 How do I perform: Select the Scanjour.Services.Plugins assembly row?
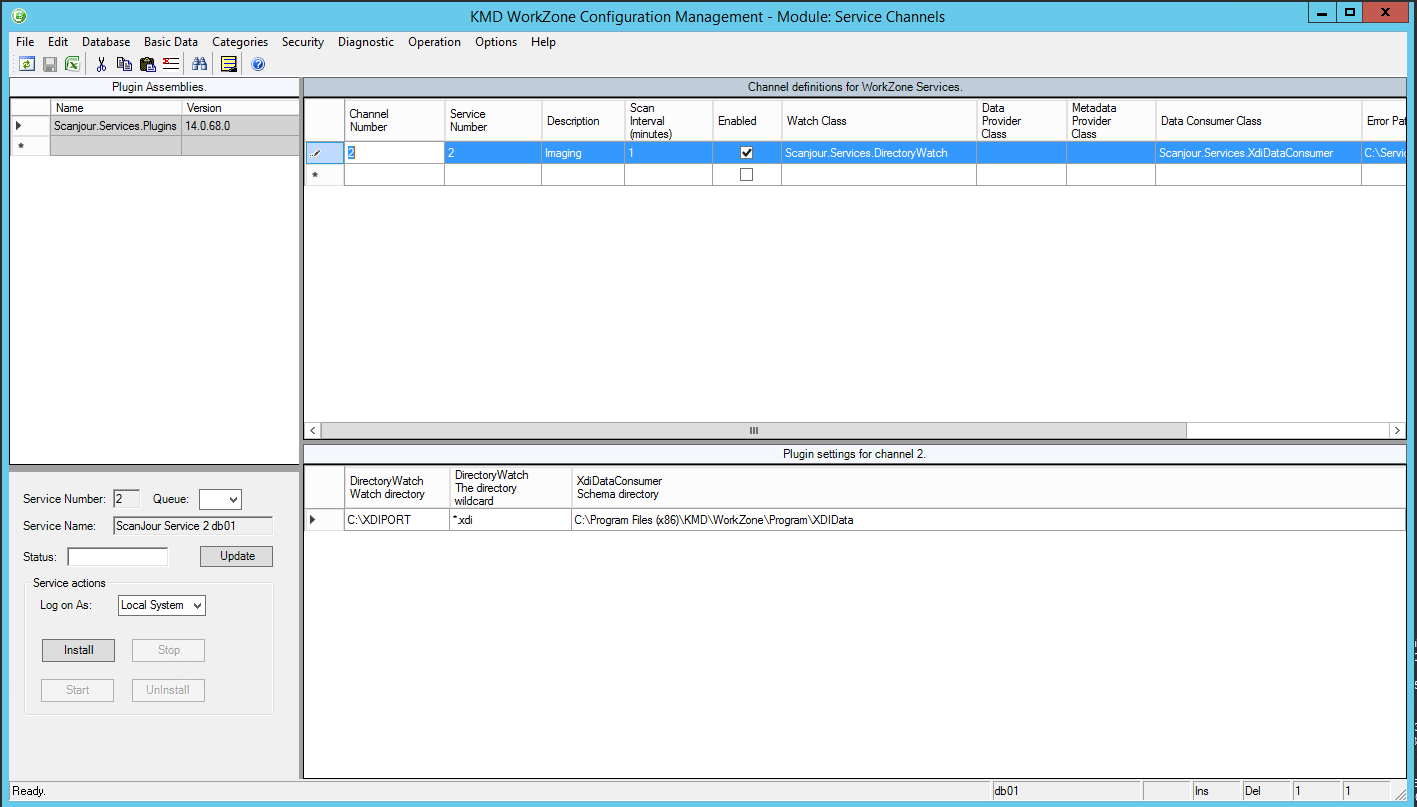[115, 126]
